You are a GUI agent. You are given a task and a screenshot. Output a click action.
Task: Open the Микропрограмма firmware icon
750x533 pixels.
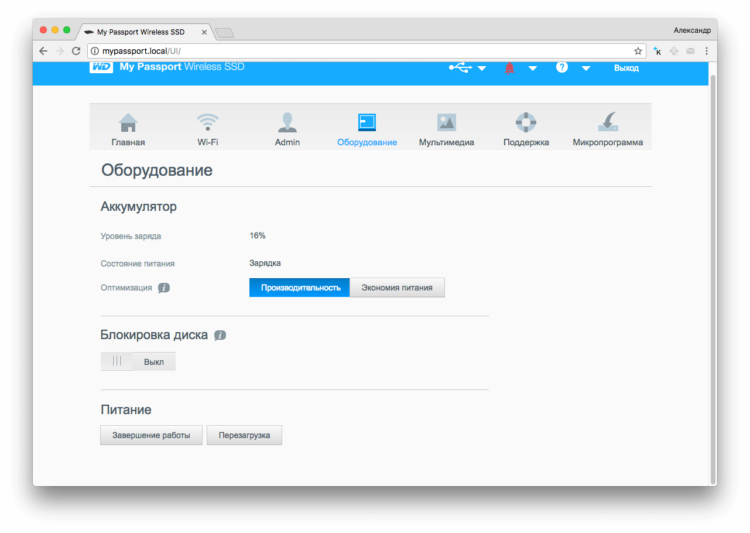point(607,129)
